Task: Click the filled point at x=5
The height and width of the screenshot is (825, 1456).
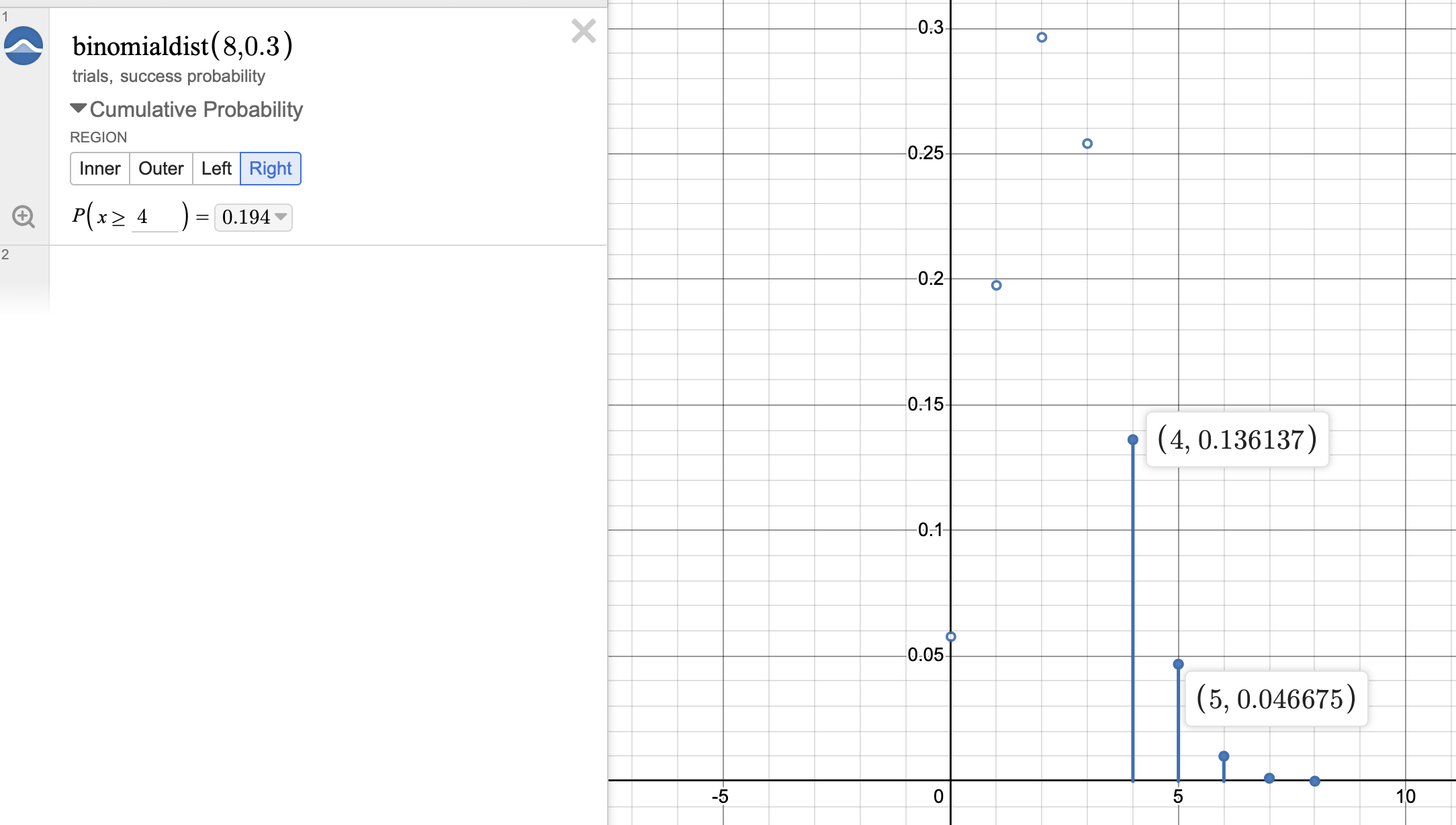Action: pos(1179,664)
